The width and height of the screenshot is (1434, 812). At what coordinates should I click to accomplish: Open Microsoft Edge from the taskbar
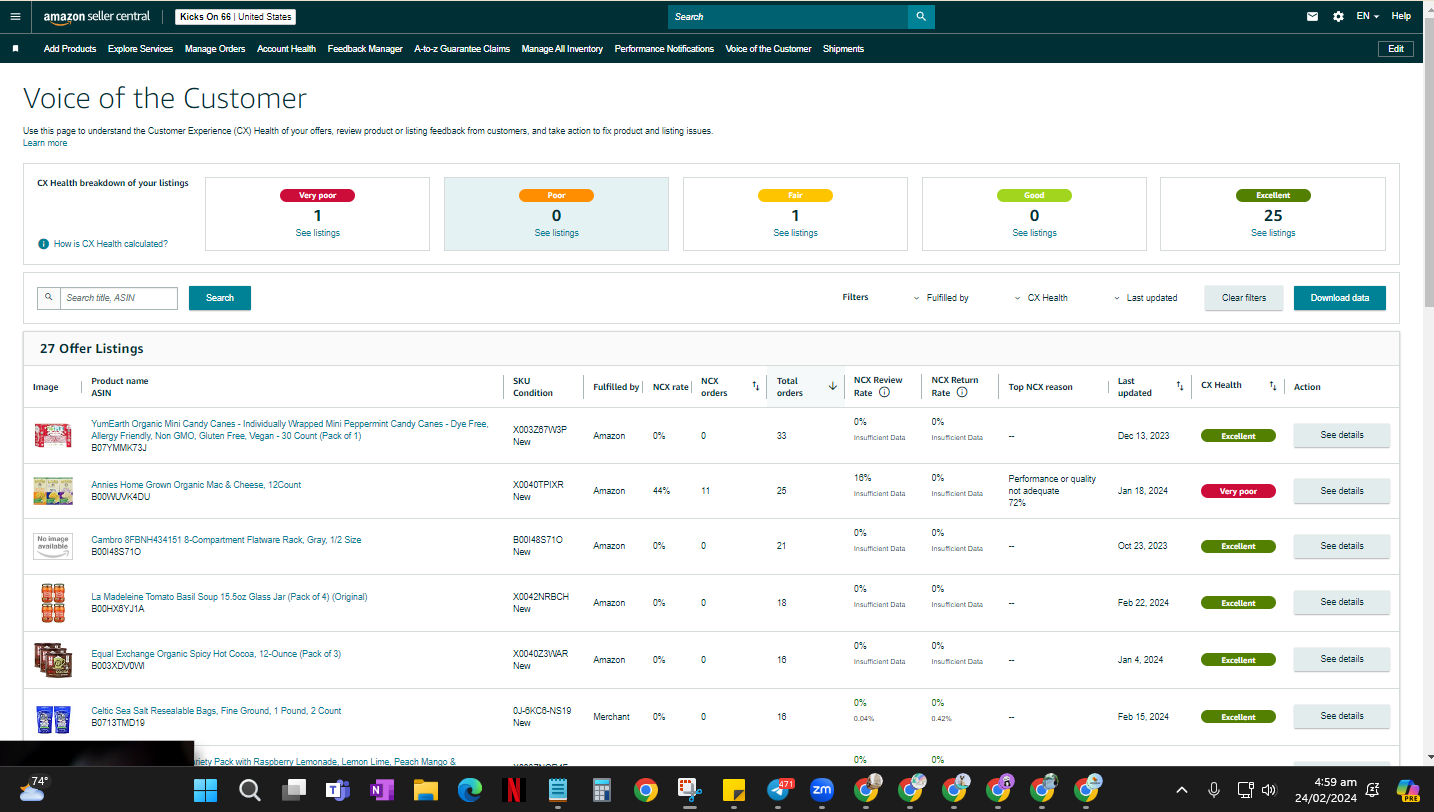[x=470, y=790]
